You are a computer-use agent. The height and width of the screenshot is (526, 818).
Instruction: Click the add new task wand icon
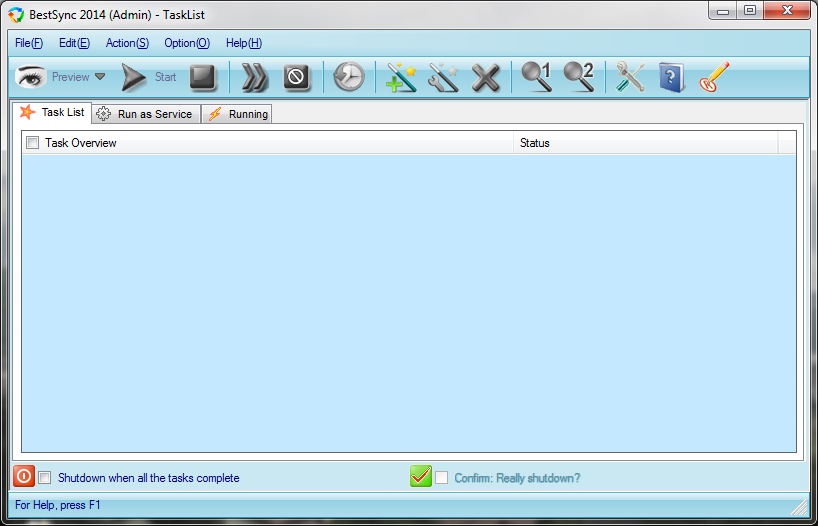(401, 77)
